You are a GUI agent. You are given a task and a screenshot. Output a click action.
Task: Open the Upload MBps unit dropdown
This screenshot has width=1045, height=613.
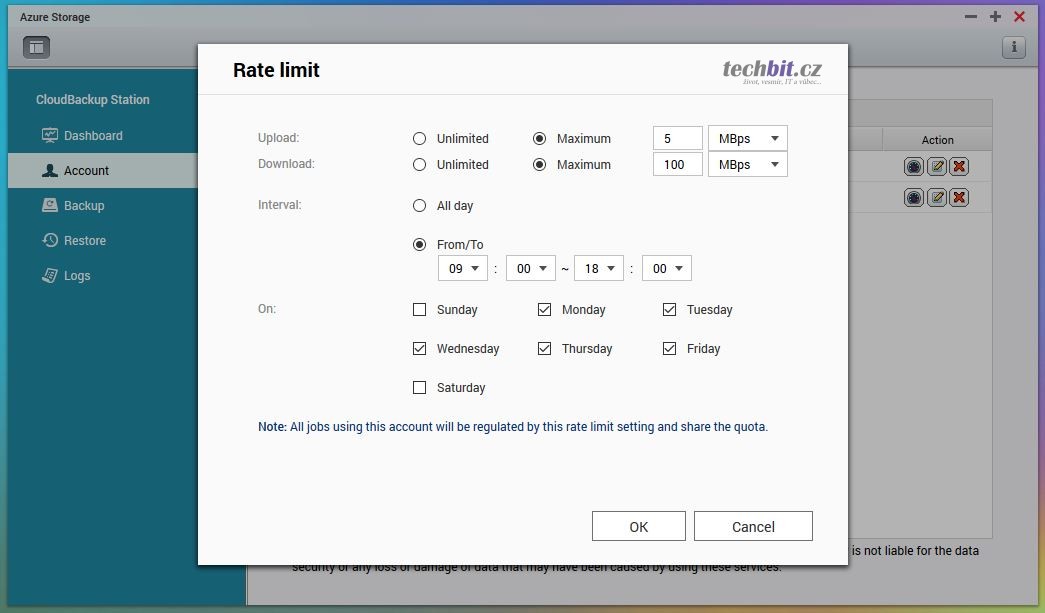click(747, 139)
